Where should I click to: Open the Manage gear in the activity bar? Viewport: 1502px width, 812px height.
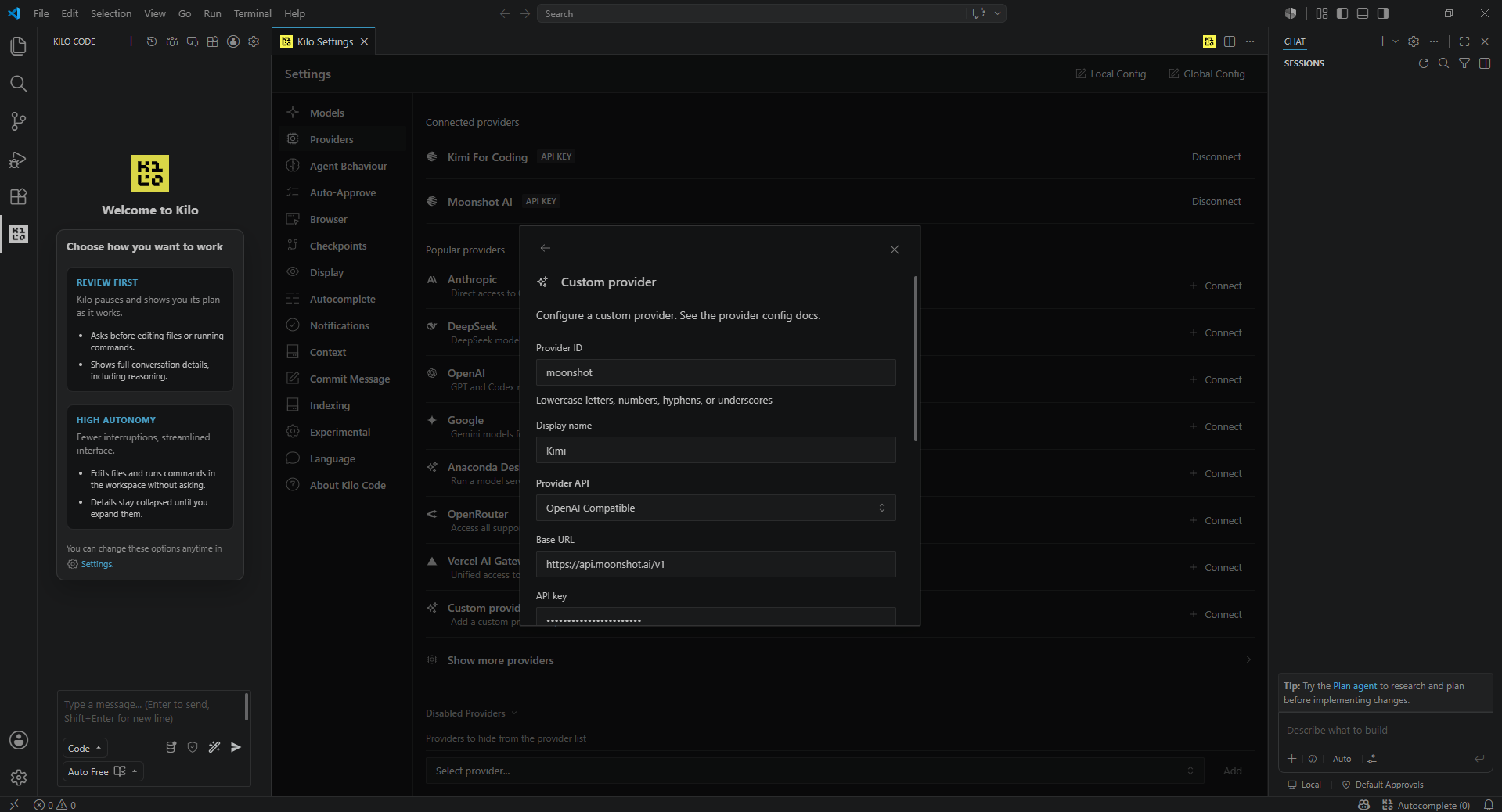[x=18, y=778]
